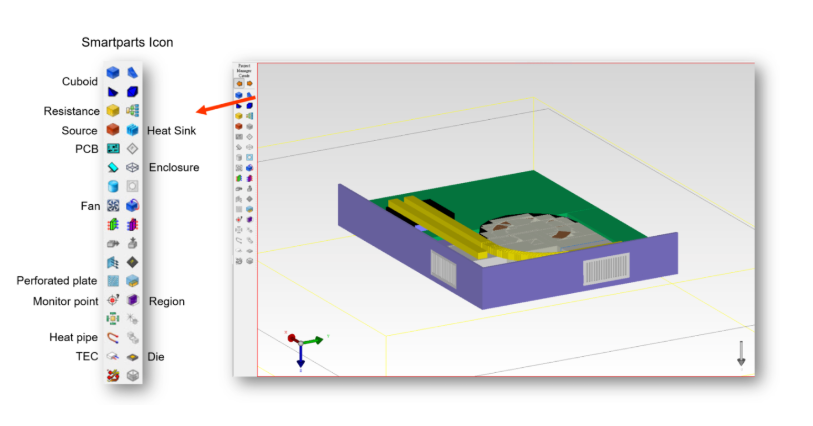This screenshot has height=426, width=813.
Task: Open the network tree icon next to Resistance
Action: tap(132, 110)
